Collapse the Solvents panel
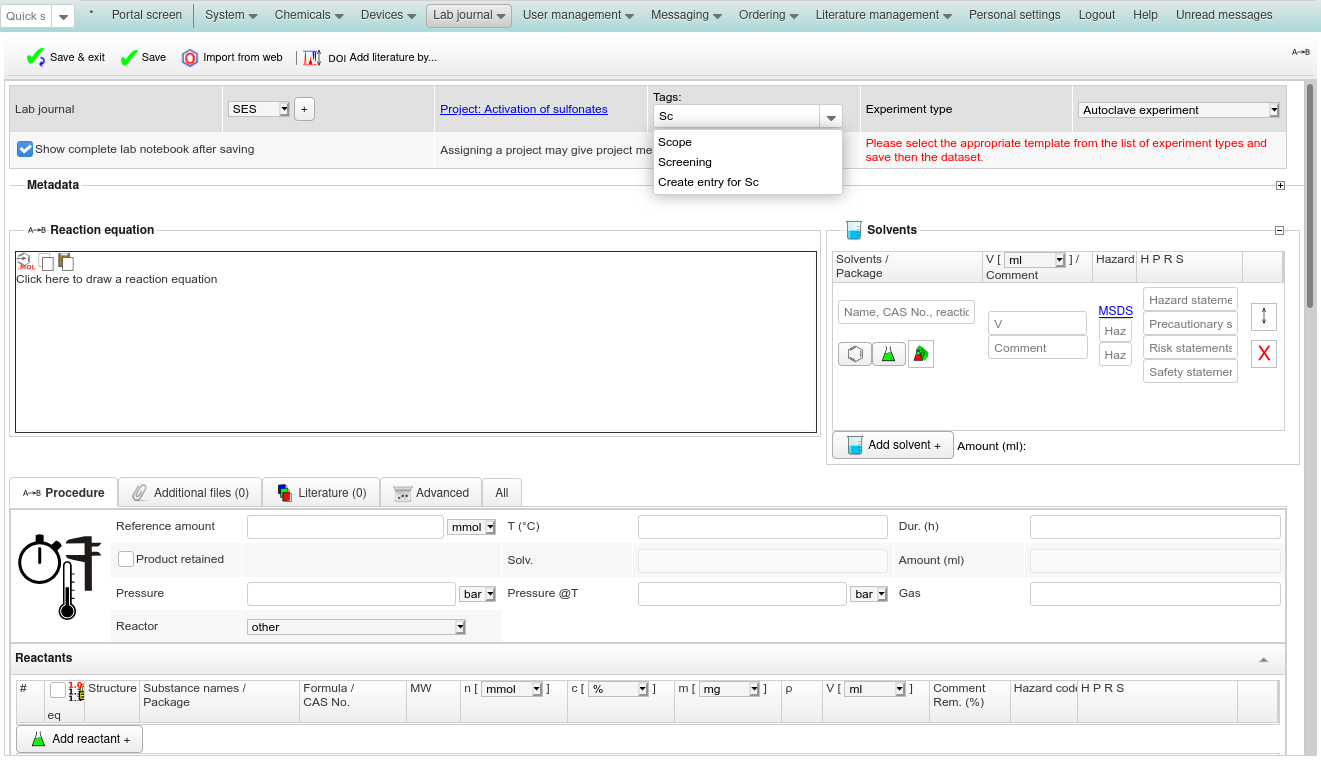The height and width of the screenshot is (760, 1321). coord(1279,230)
